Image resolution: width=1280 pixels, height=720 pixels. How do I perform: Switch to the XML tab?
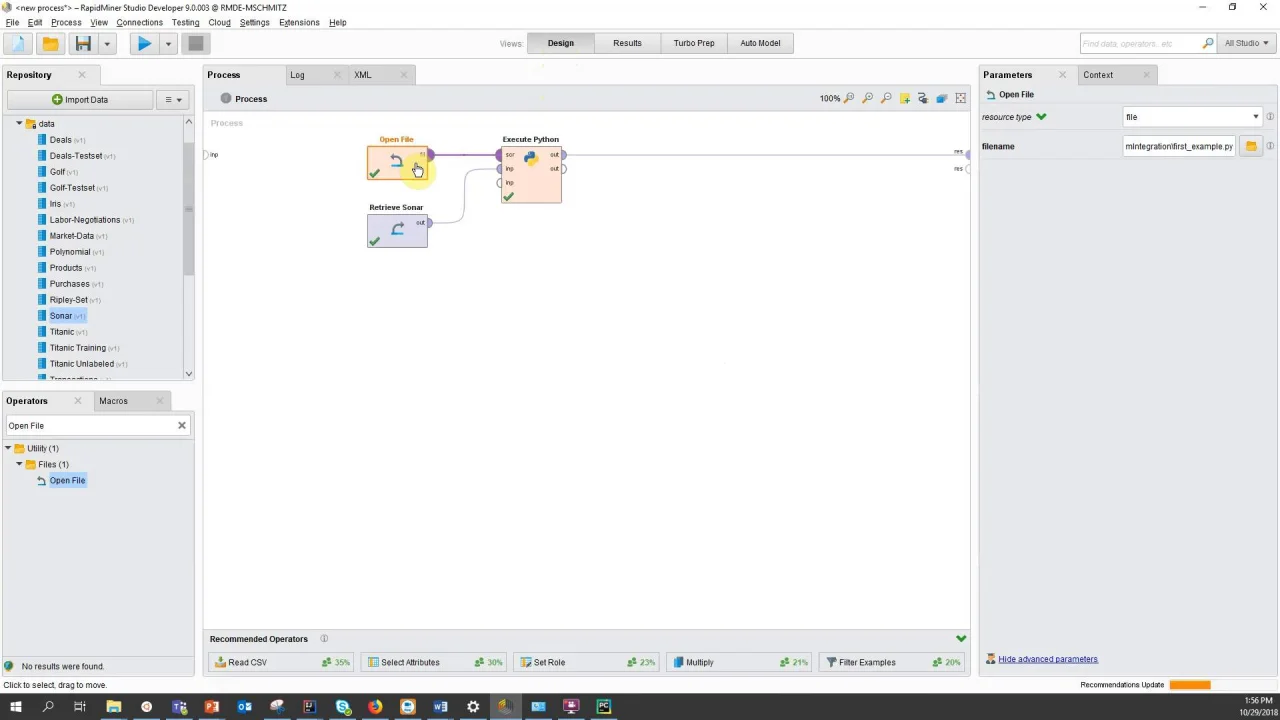[362, 75]
